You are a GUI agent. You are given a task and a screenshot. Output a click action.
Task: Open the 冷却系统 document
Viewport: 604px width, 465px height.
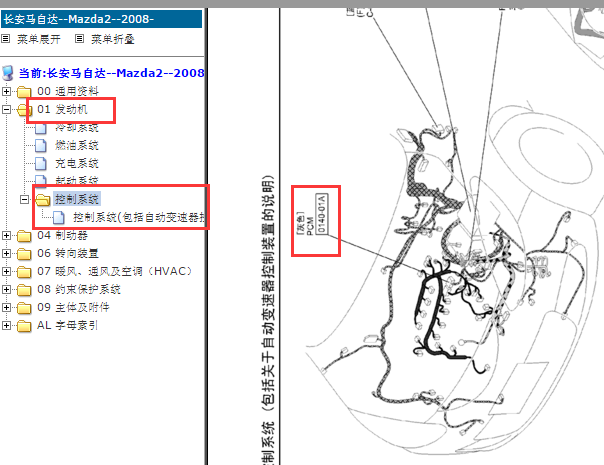(77, 127)
